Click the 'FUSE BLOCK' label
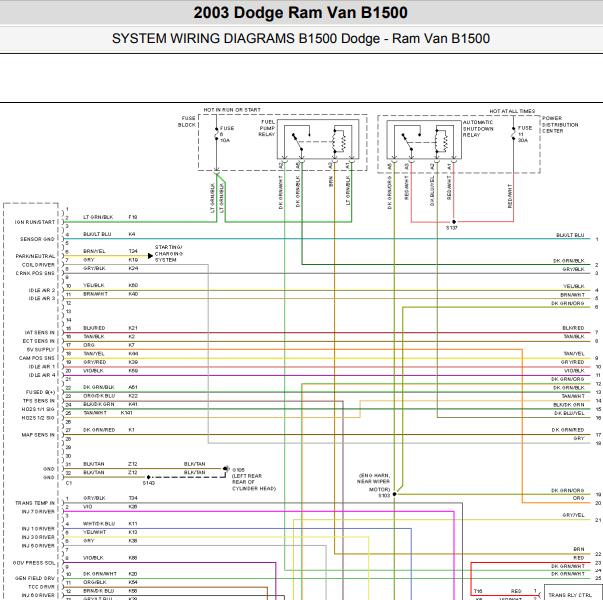Viewport: 603px width, 600px height. [187, 122]
